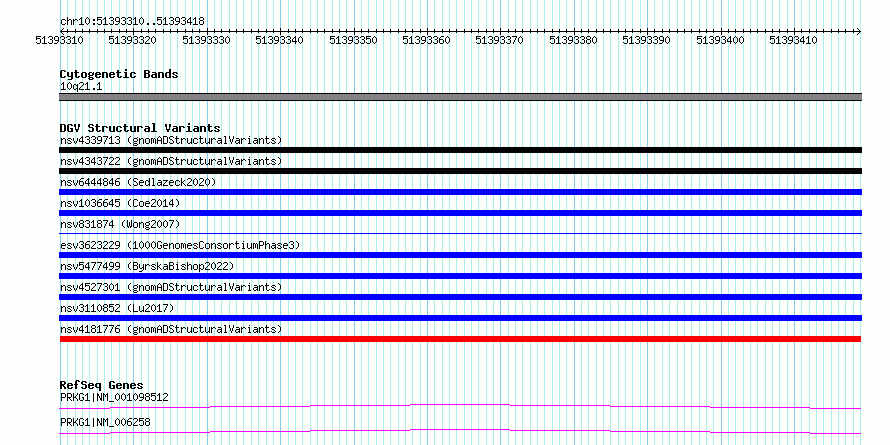Click the thin blue line for nsv831874
Viewport: 890px width, 445px height.
460,233
